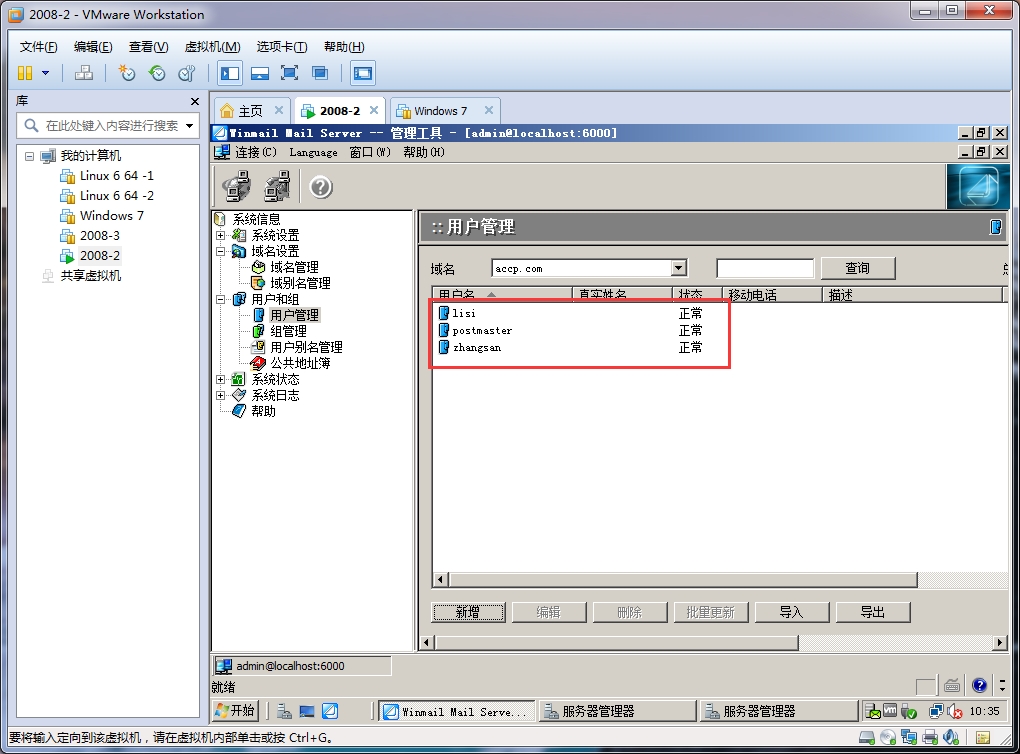Sort by the 描述 column header
The width and height of the screenshot is (1020, 754).
pyautogui.click(x=912, y=294)
